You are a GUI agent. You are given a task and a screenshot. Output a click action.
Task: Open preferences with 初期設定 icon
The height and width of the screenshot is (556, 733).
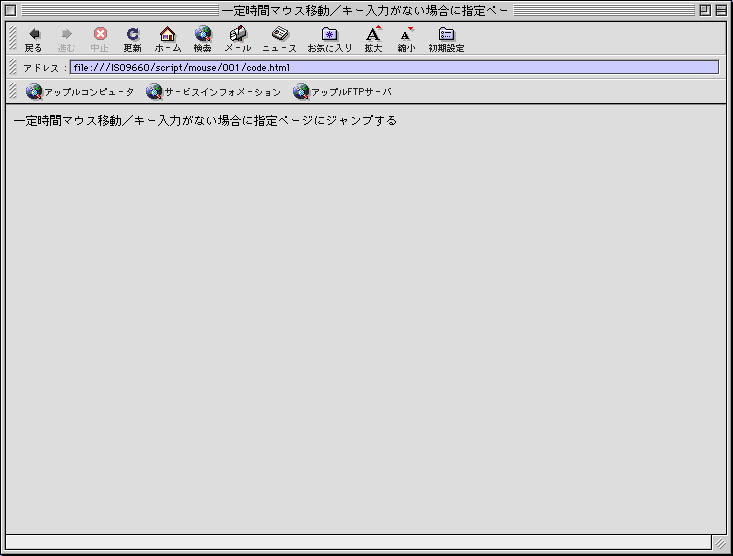click(446, 39)
